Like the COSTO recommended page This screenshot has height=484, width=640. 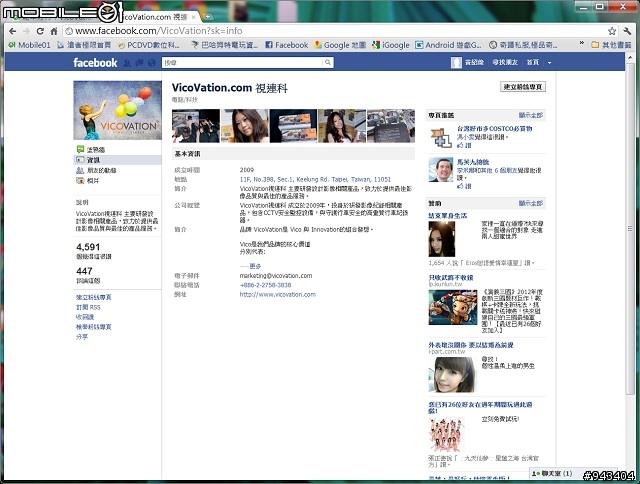pyautogui.click(x=464, y=145)
